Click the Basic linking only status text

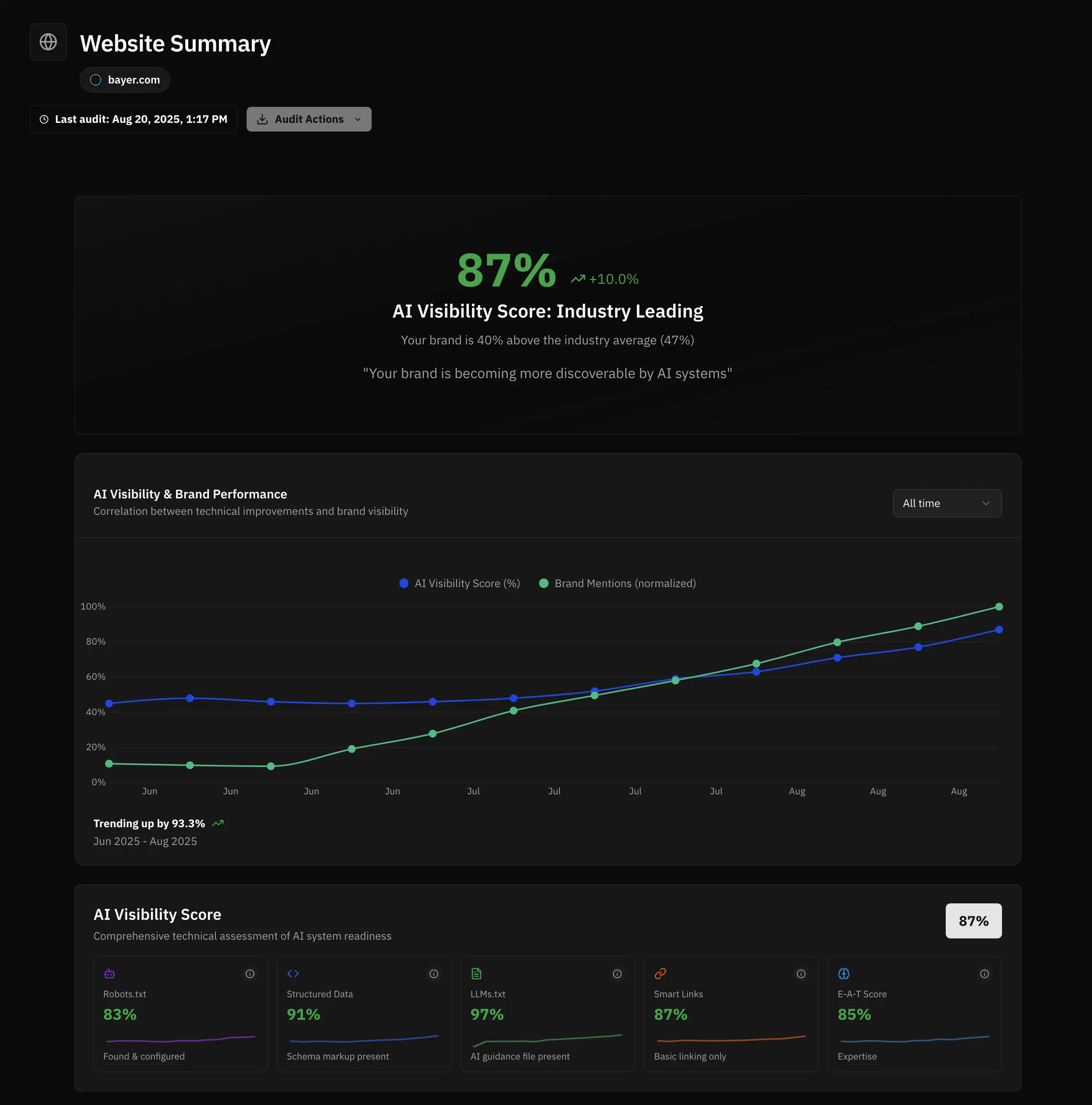(690, 1057)
